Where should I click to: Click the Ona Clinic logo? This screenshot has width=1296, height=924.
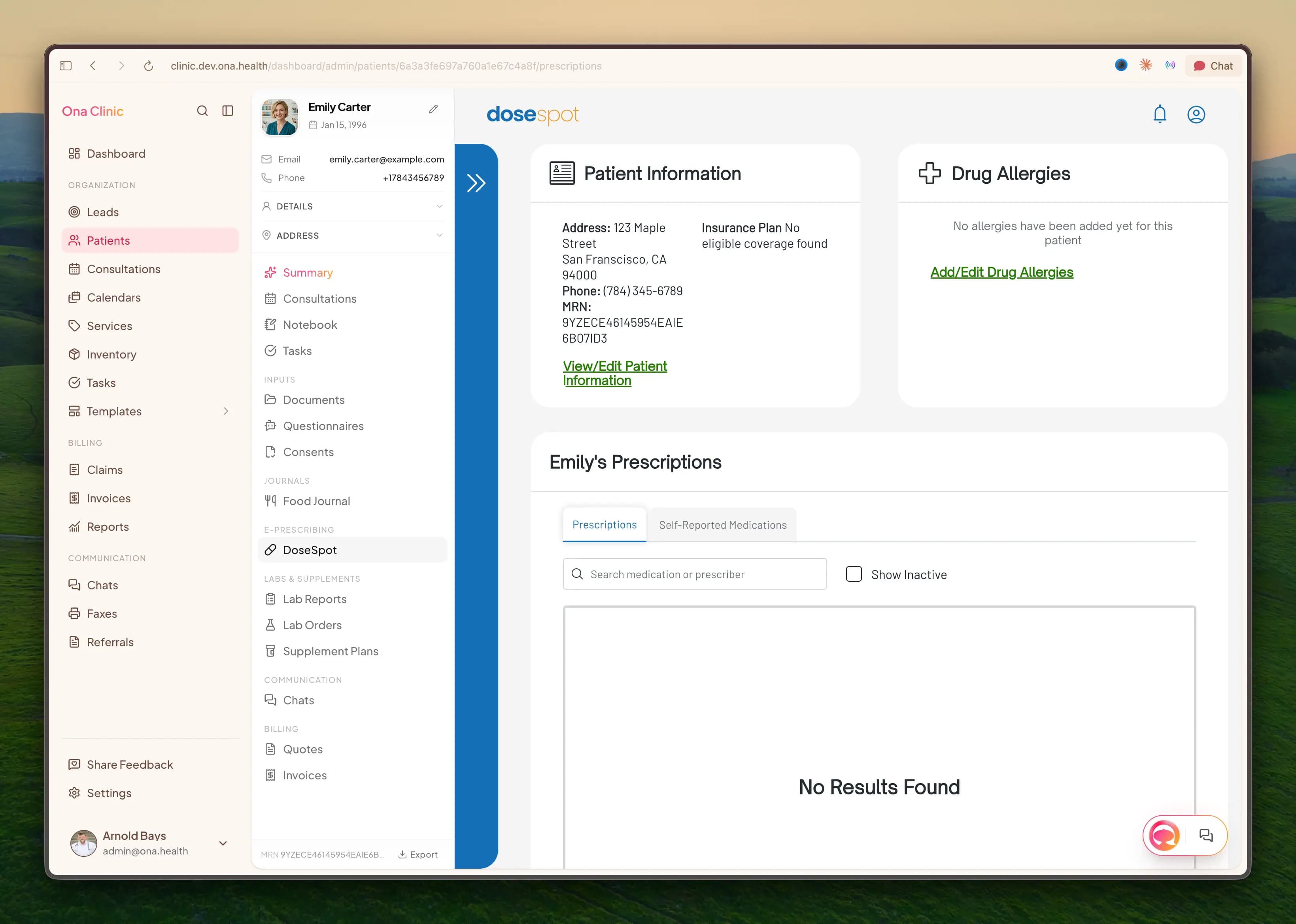92,111
